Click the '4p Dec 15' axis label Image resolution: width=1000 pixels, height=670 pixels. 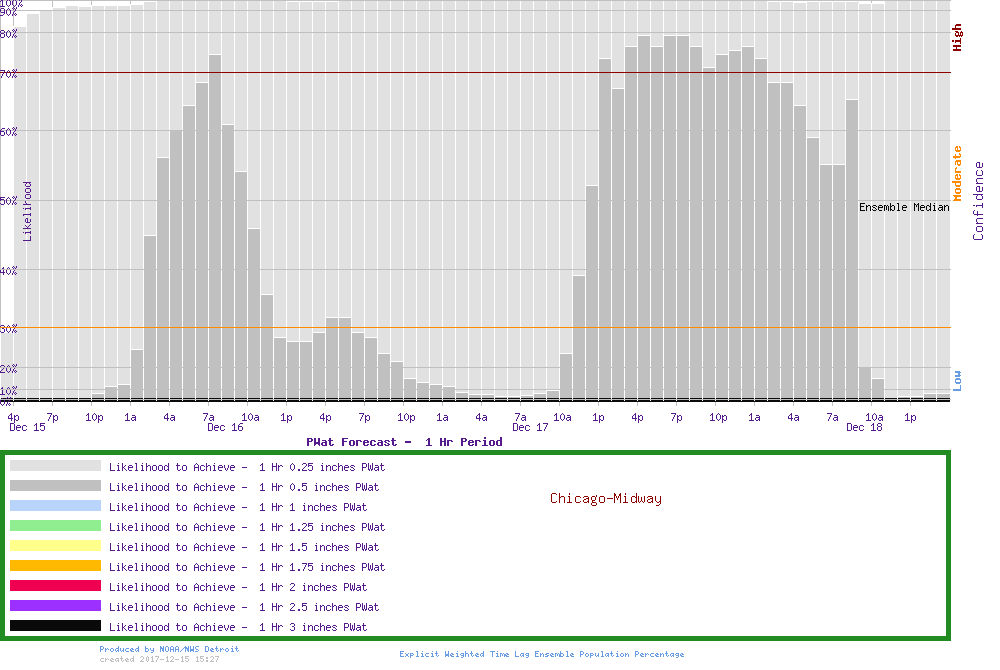click(x=27, y=422)
